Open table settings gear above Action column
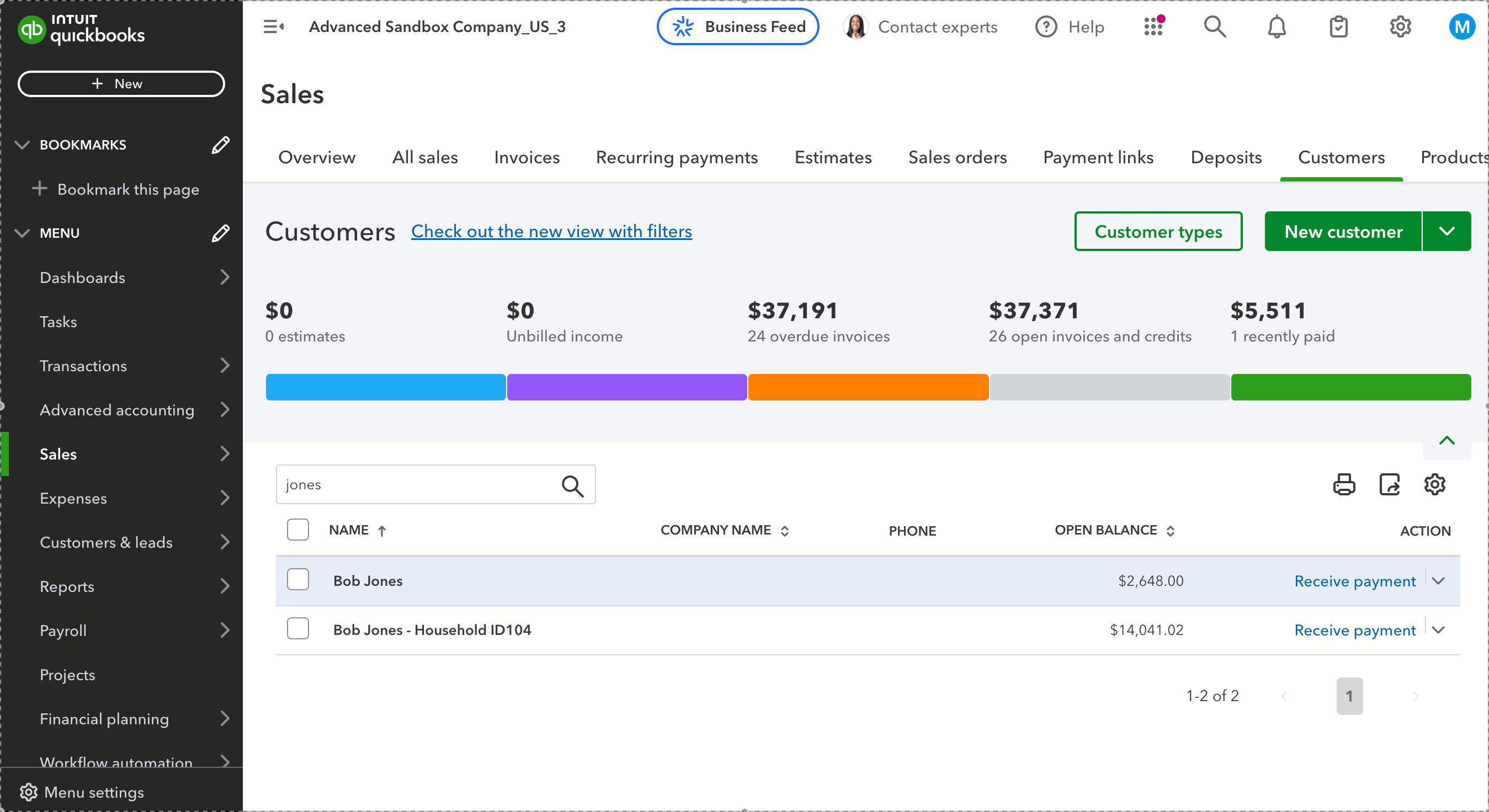 click(x=1435, y=484)
